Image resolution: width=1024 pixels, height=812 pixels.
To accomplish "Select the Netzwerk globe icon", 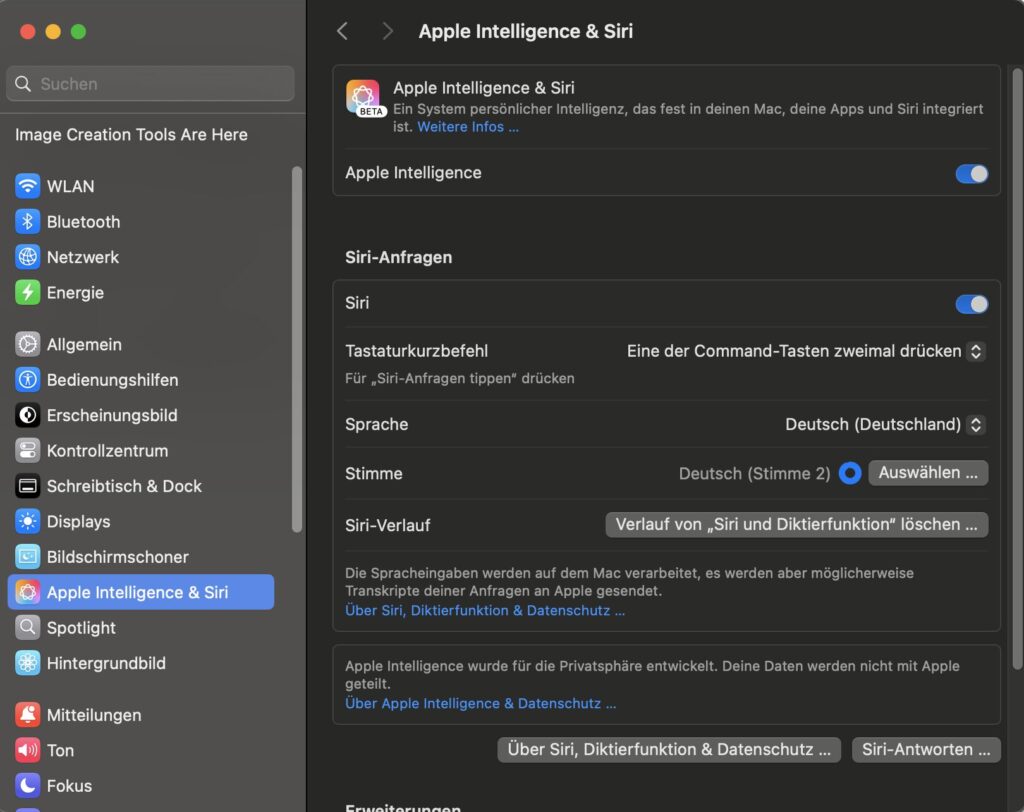I will [27, 257].
